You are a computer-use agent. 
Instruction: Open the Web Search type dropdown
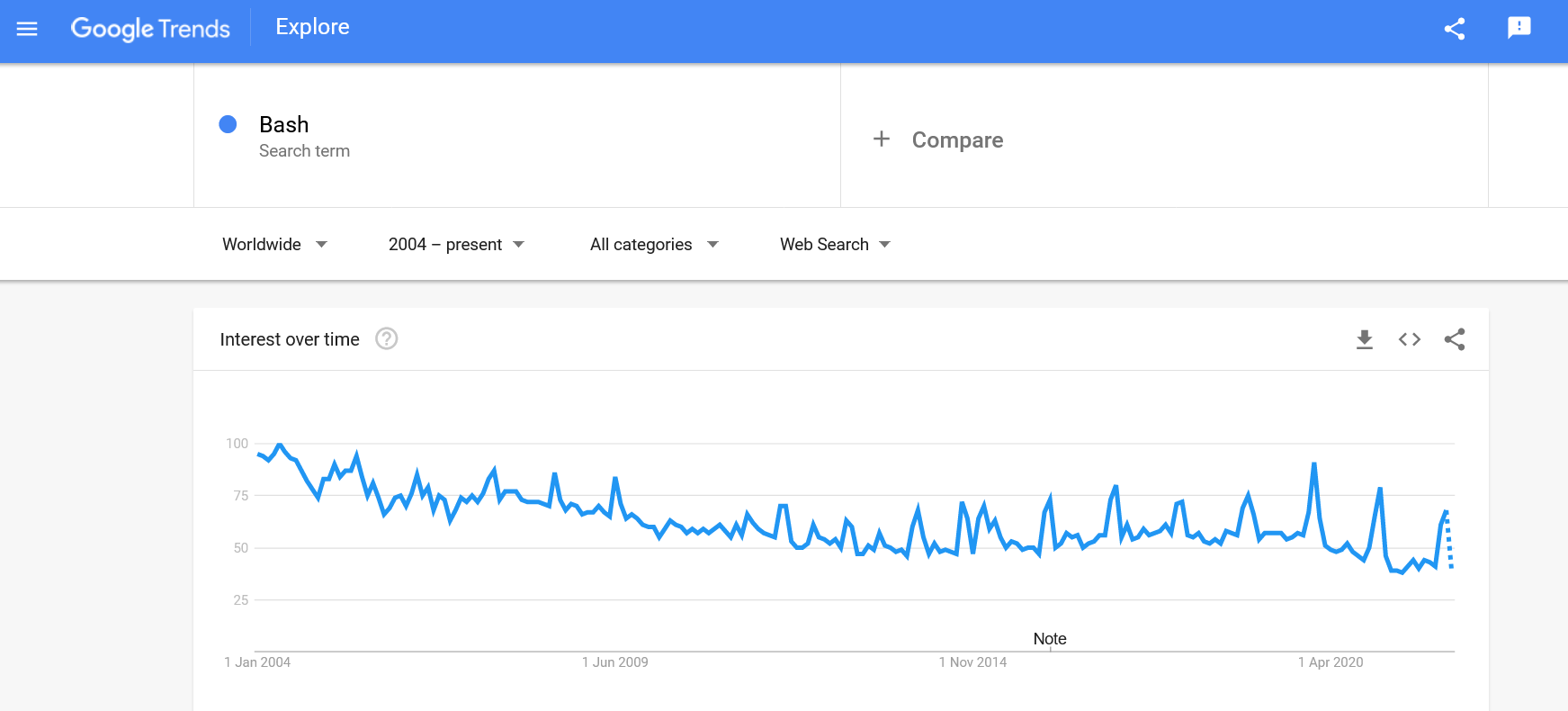click(x=835, y=245)
